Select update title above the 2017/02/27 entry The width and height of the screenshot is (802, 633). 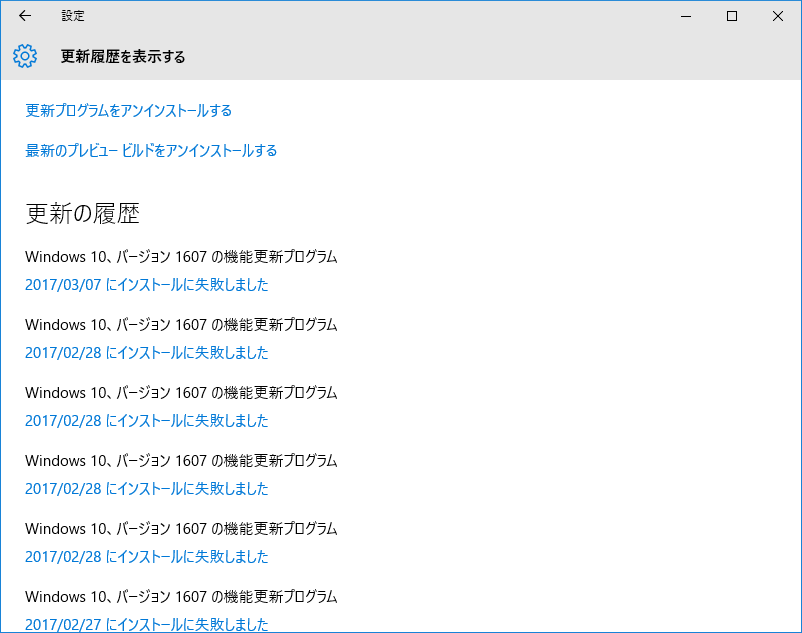[x=181, y=596]
